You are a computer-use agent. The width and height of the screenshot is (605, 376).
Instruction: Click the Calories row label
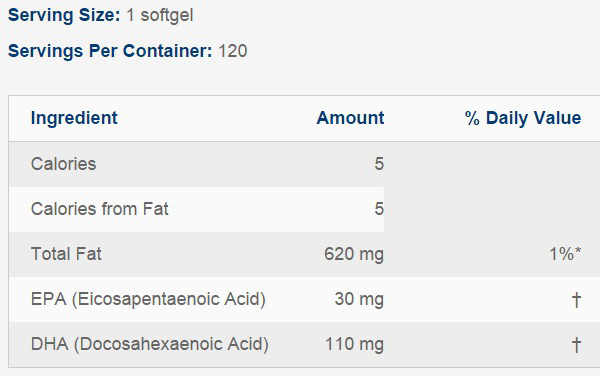pos(63,164)
